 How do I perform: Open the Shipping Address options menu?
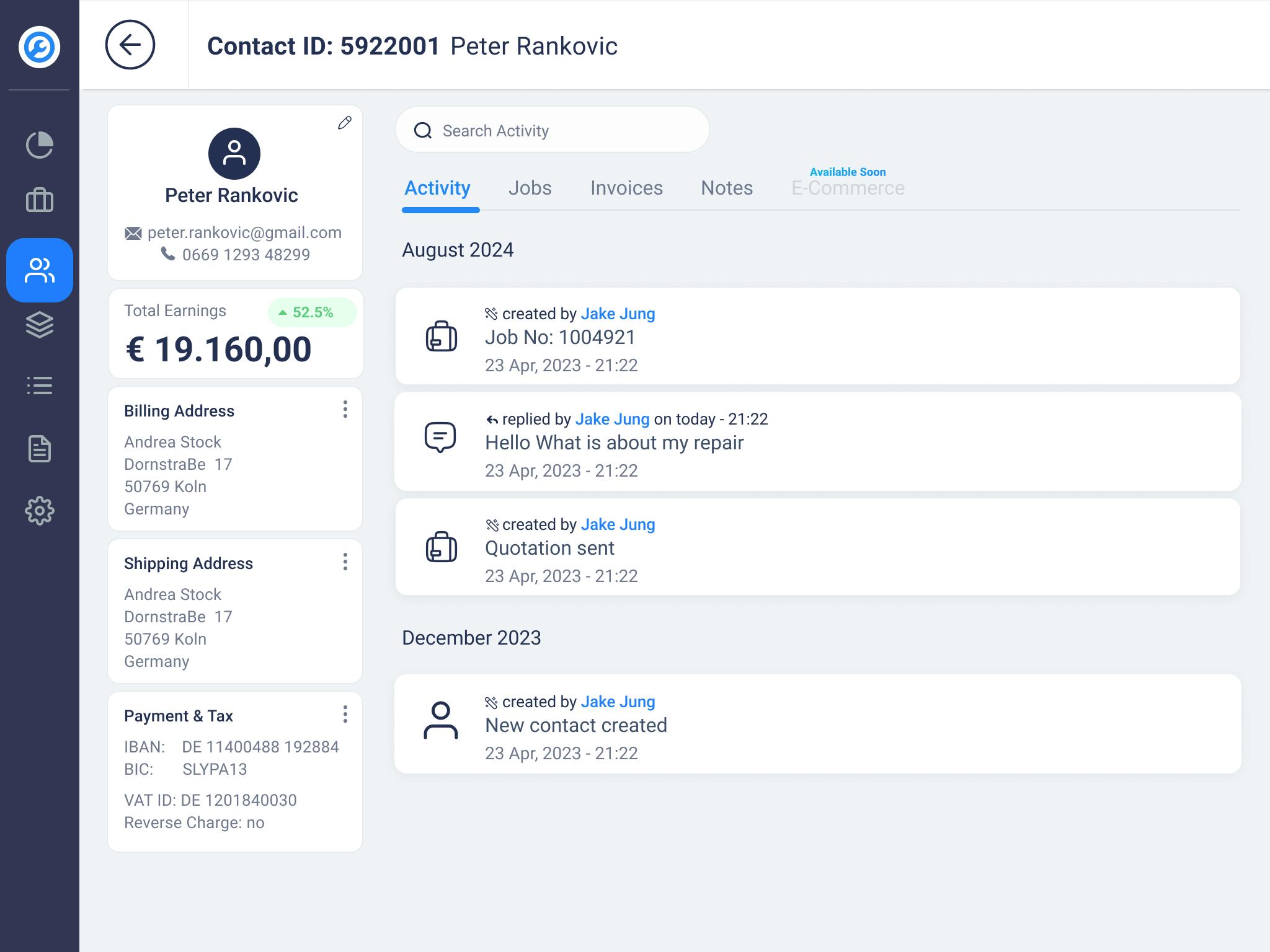tap(345, 562)
